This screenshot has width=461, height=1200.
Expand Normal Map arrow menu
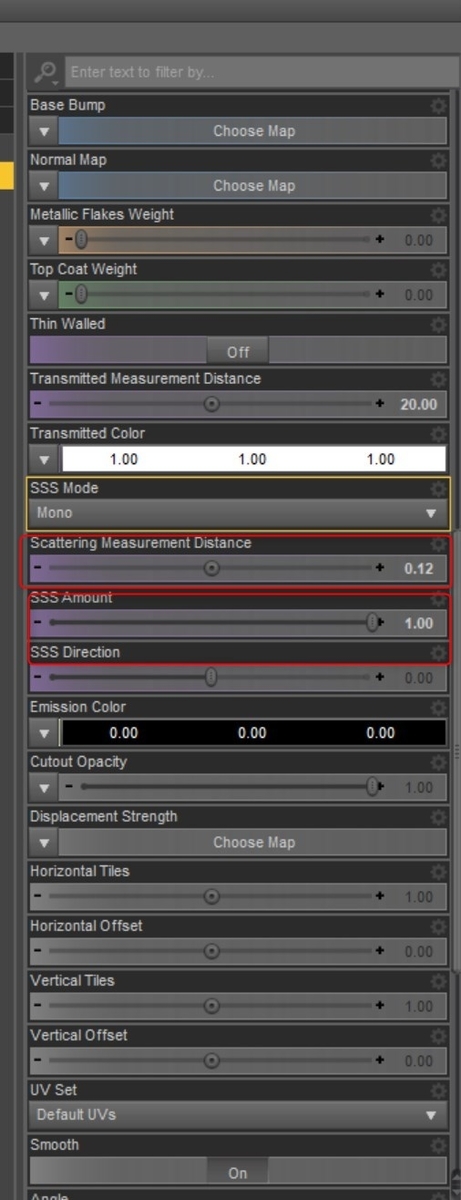(44, 186)
